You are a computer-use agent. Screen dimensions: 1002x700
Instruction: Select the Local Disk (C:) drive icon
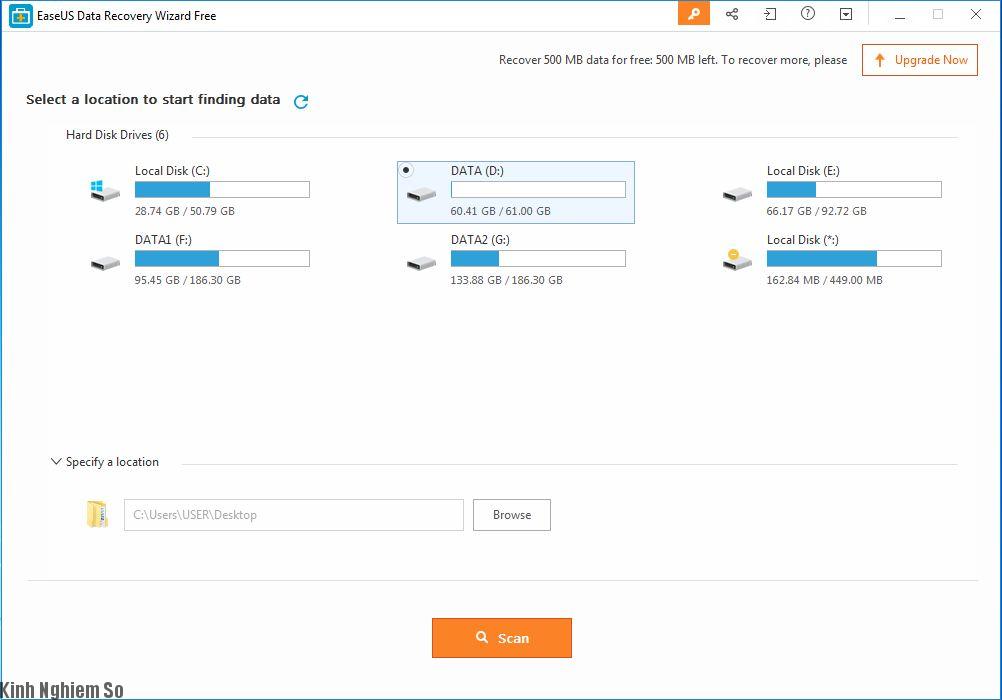(x=105, y=191)
